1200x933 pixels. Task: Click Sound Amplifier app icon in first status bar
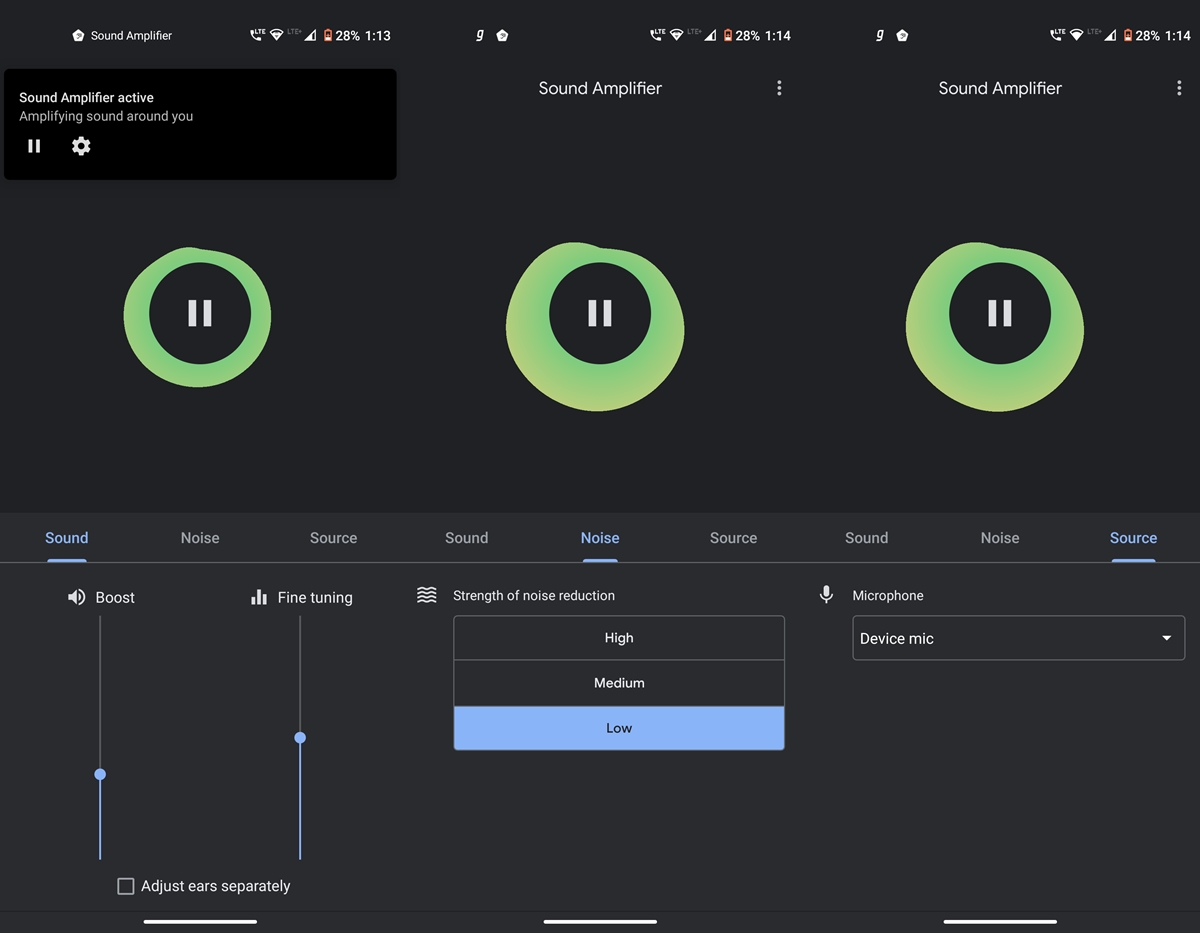tap(78, 35)
